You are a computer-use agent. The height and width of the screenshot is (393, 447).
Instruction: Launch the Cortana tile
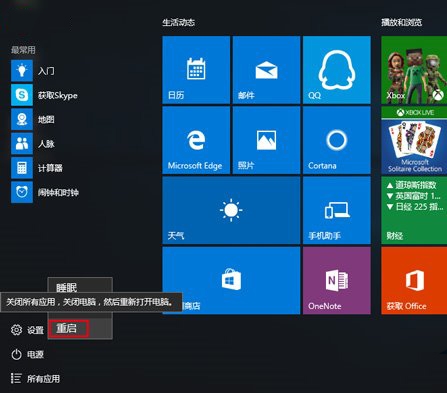point(337,140)
